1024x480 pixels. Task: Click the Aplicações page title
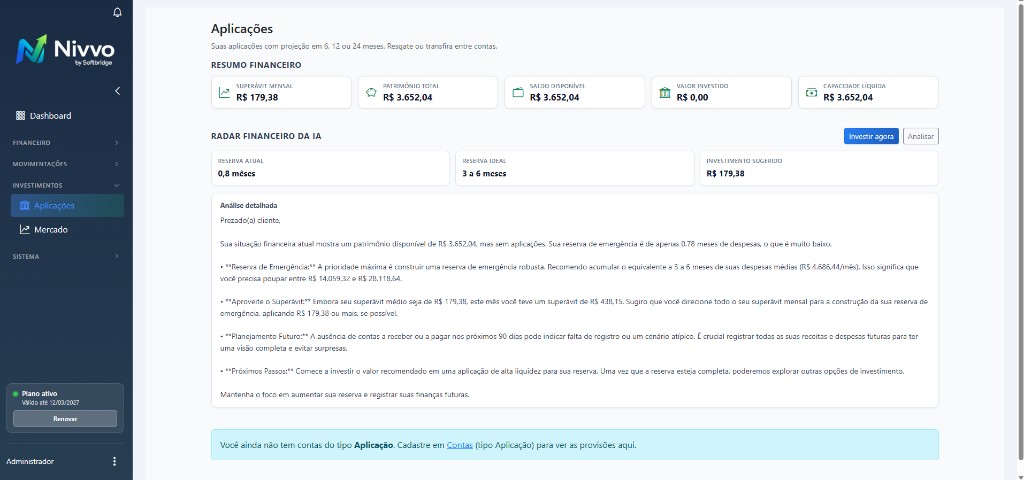pyautogui.click(x=242, y=29)
